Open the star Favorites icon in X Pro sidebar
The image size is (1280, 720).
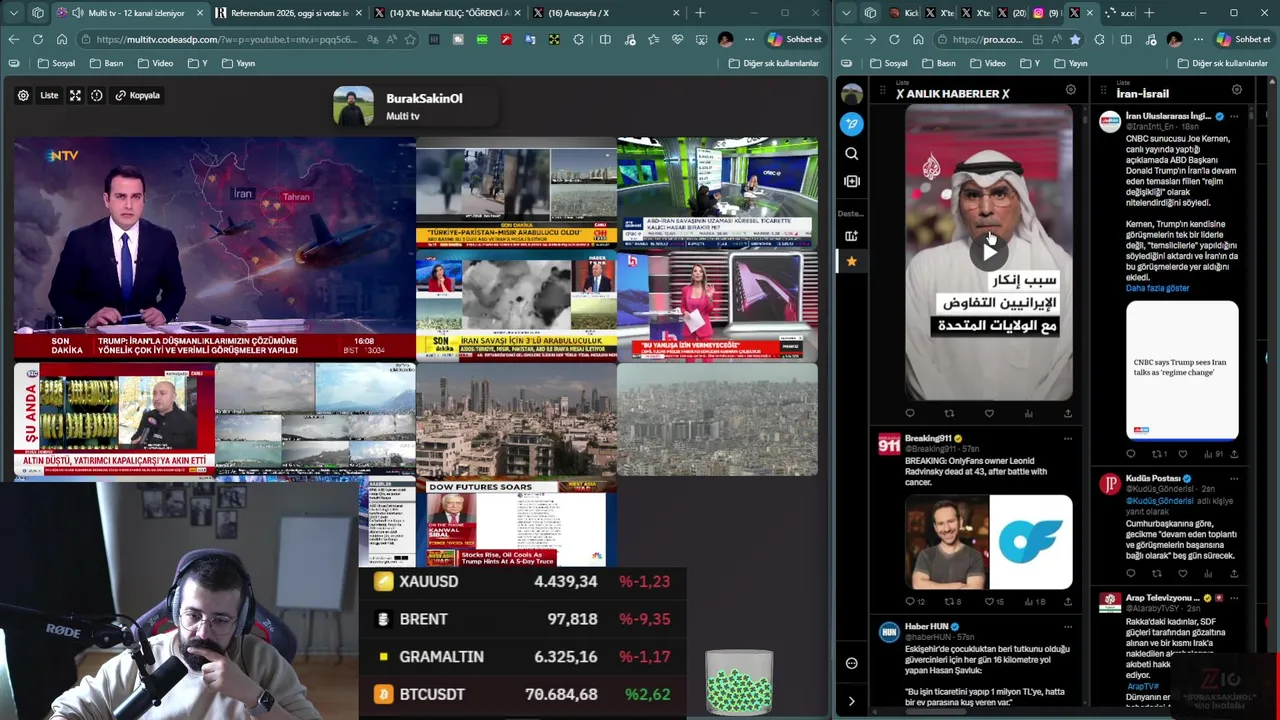click(851, 261)
